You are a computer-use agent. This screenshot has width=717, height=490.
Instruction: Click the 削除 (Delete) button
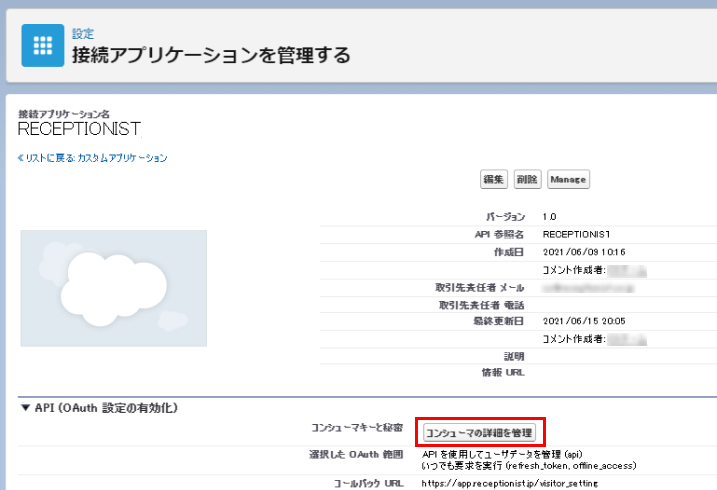527,179
